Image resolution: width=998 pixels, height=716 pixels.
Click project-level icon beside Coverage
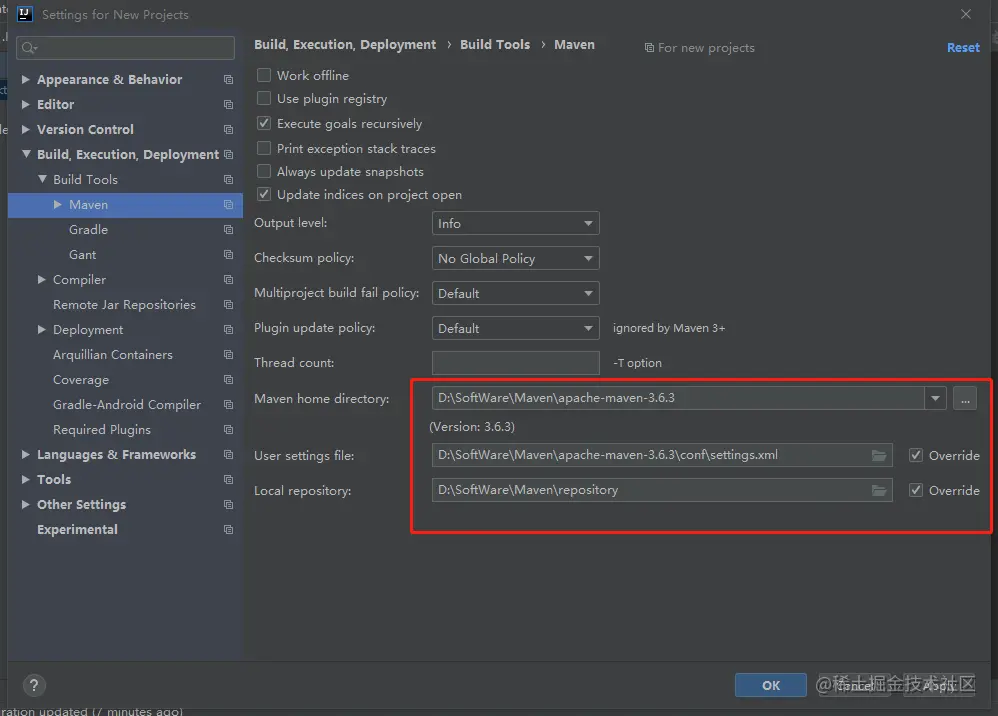[228, 379]
